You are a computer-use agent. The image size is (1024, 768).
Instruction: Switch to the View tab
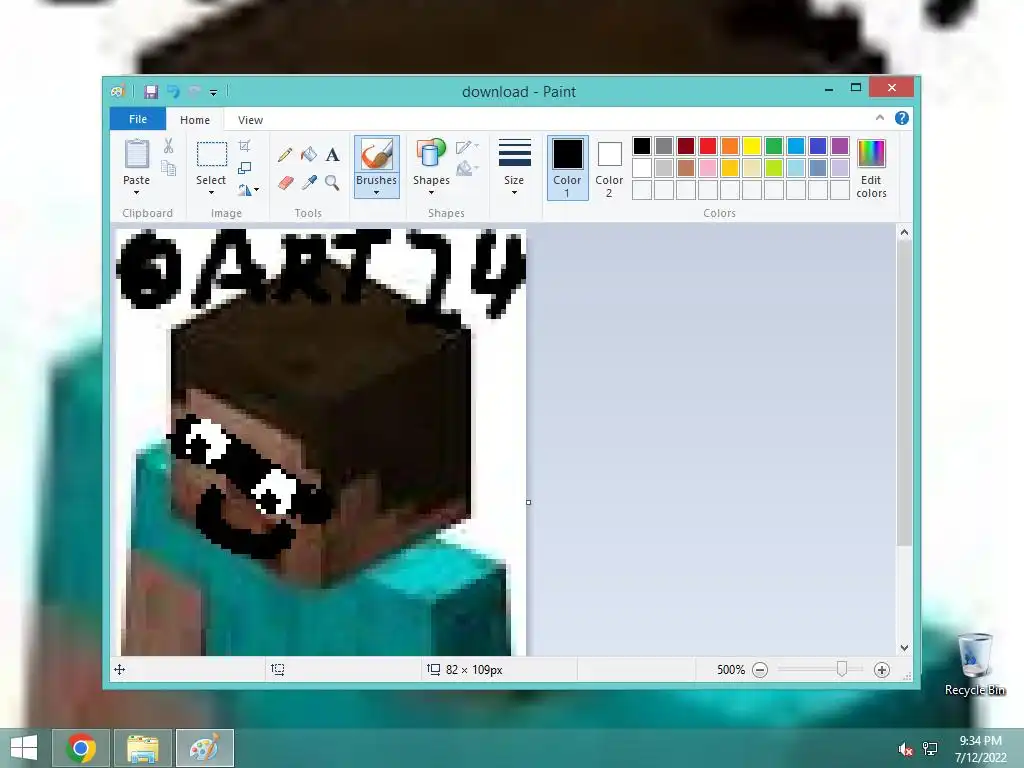click(x=250, y=120)
